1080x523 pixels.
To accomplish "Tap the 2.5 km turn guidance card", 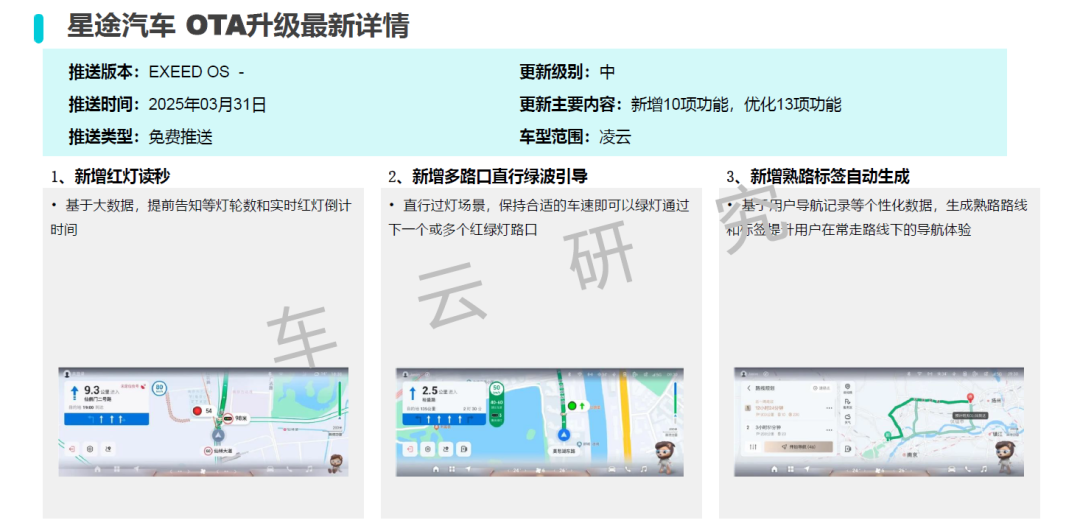I will [x=444, y=403].
